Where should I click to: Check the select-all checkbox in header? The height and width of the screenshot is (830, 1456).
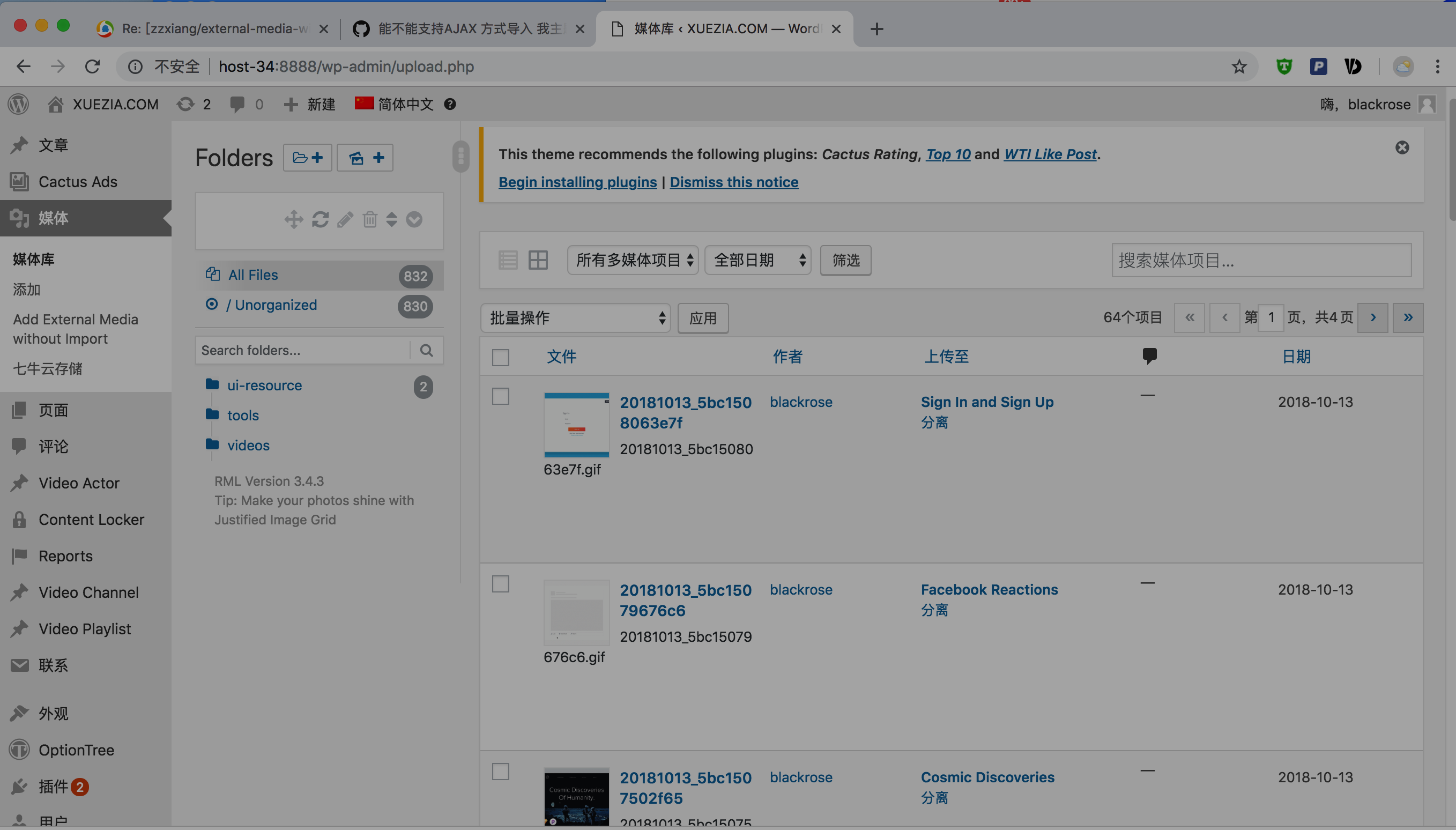[x=500, y=358]
